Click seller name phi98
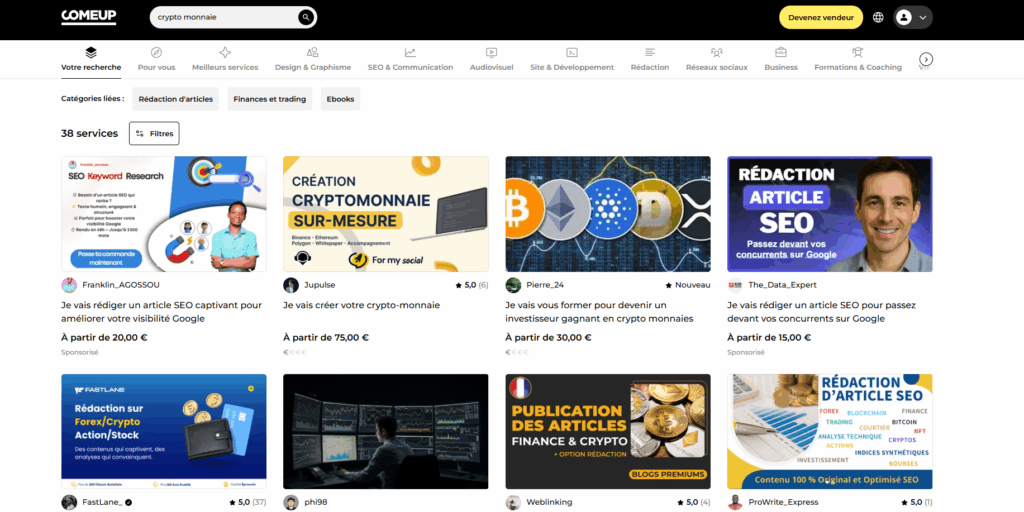Viewport: 1024px width, 512px height. pos(317,503)
